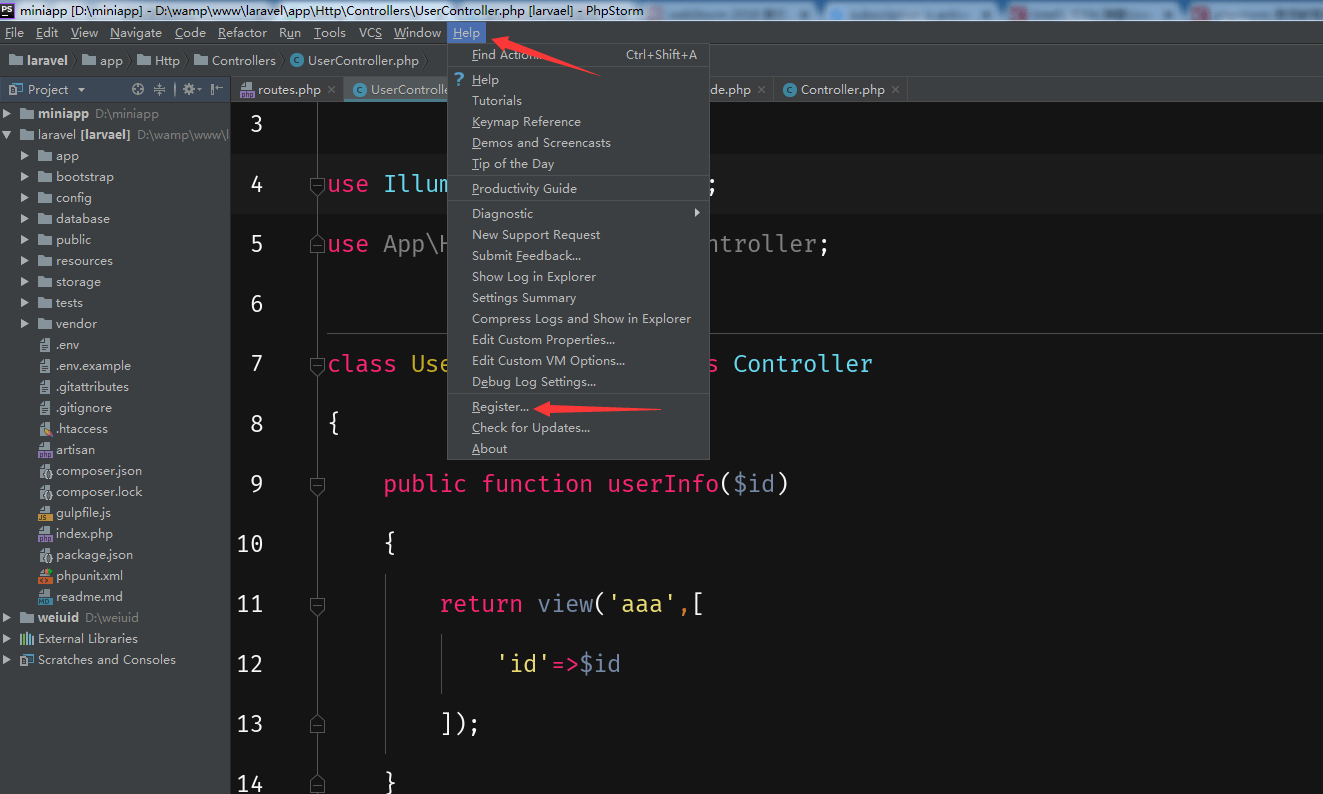Choose Register... from the Help menu
Viewport: 1323px width, 794px height.
(578, 407)
